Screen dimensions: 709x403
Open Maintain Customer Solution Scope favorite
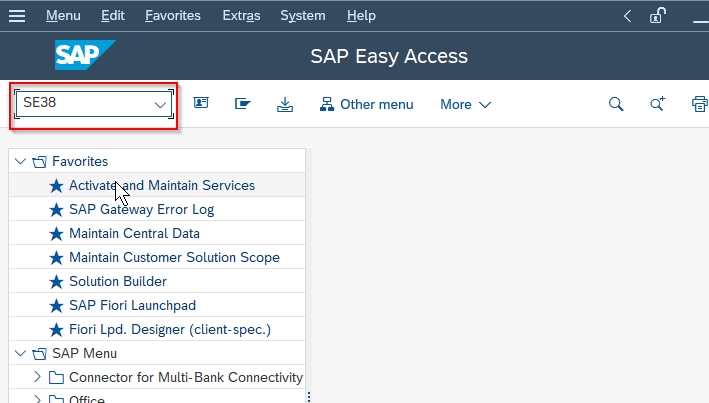tap(175, 257)
